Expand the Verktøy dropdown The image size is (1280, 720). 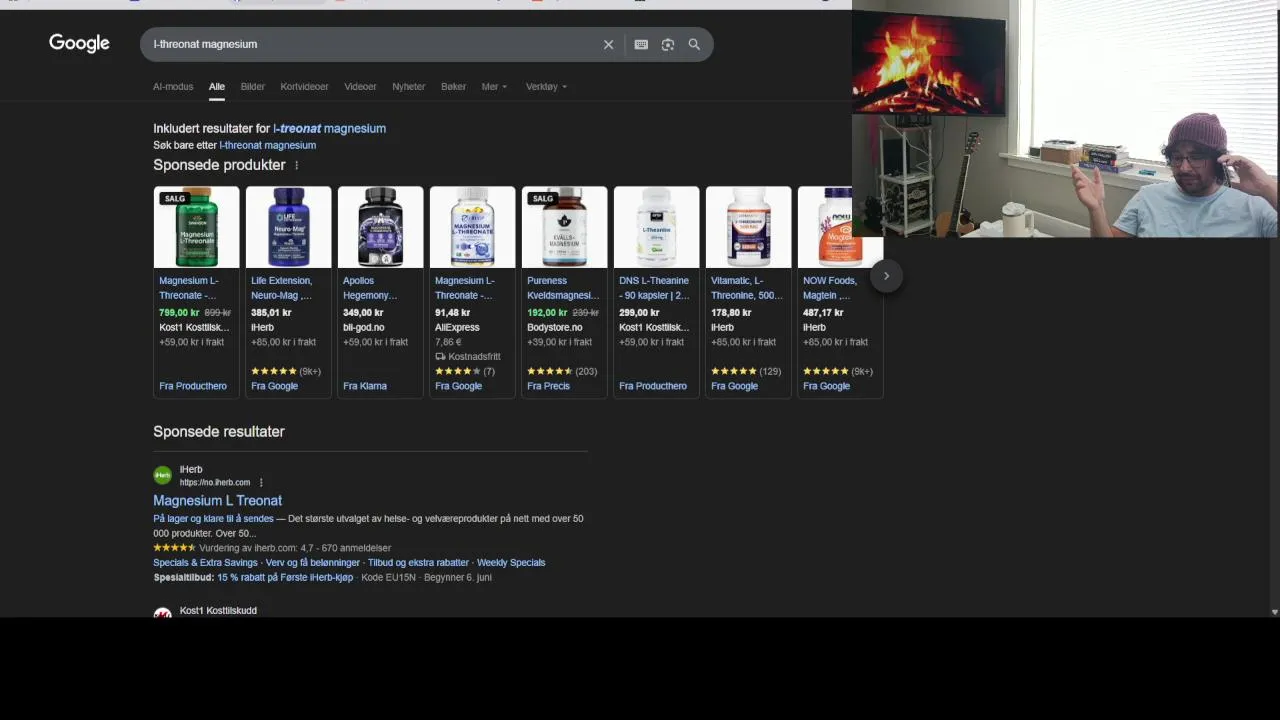tap(546, 87)
